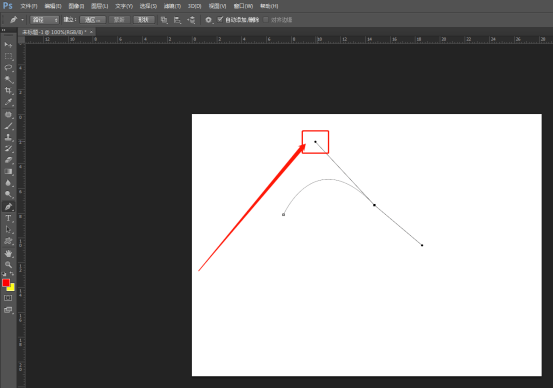Select the Eyedropper tool
553x389 pixels.
(8, 102)
